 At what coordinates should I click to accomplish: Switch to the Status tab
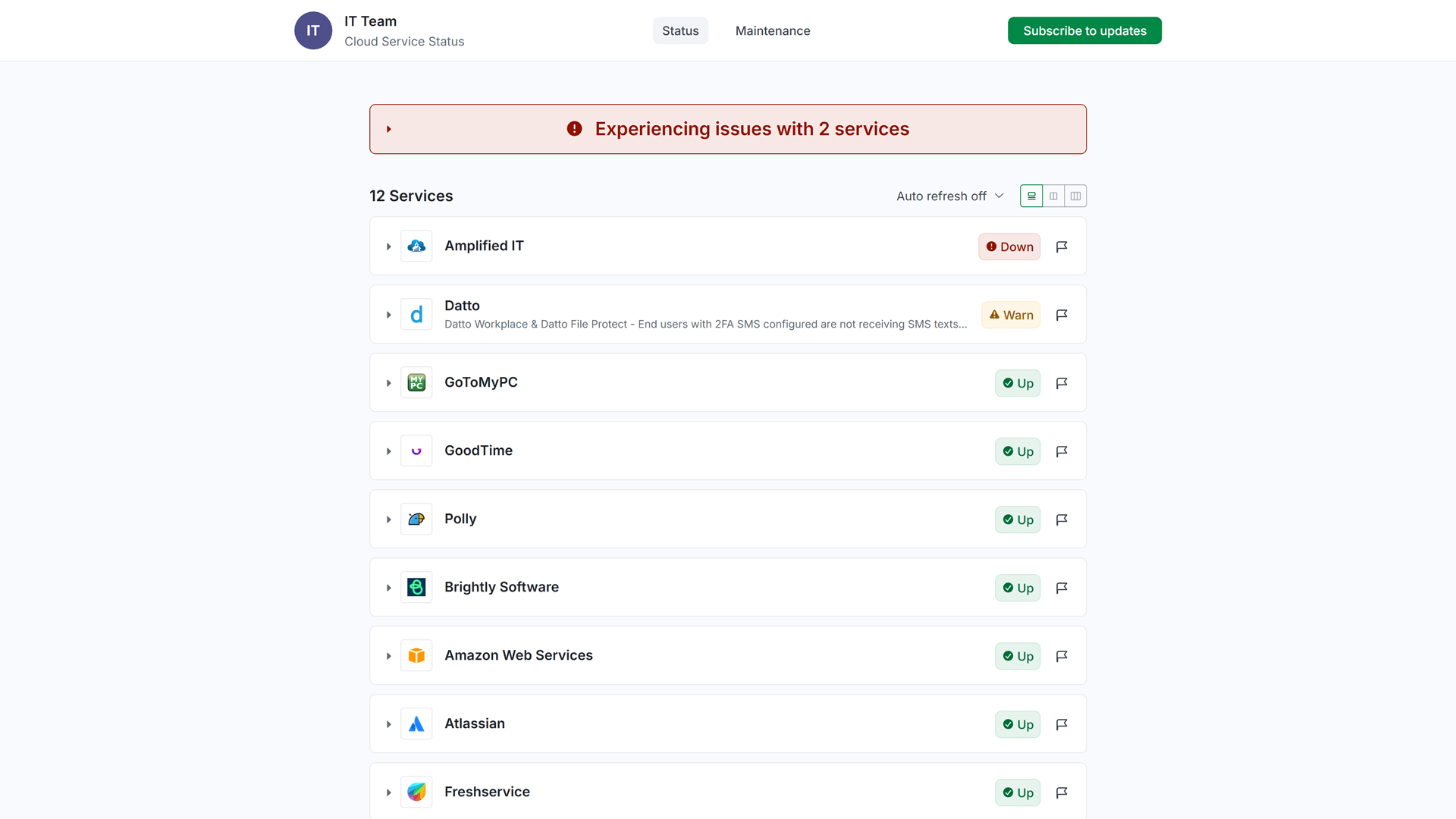coord(680,30)
